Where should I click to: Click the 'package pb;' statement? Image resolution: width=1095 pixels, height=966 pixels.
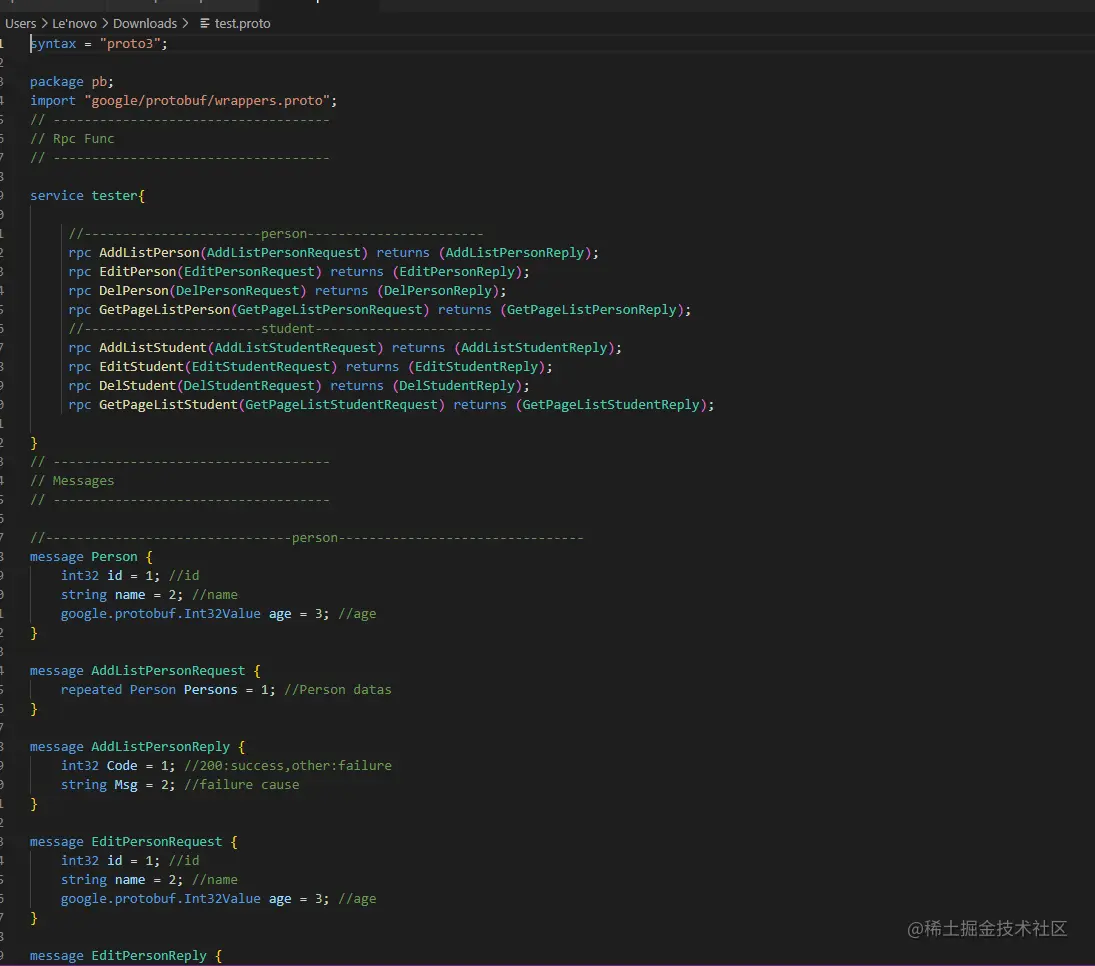point(71,82)
